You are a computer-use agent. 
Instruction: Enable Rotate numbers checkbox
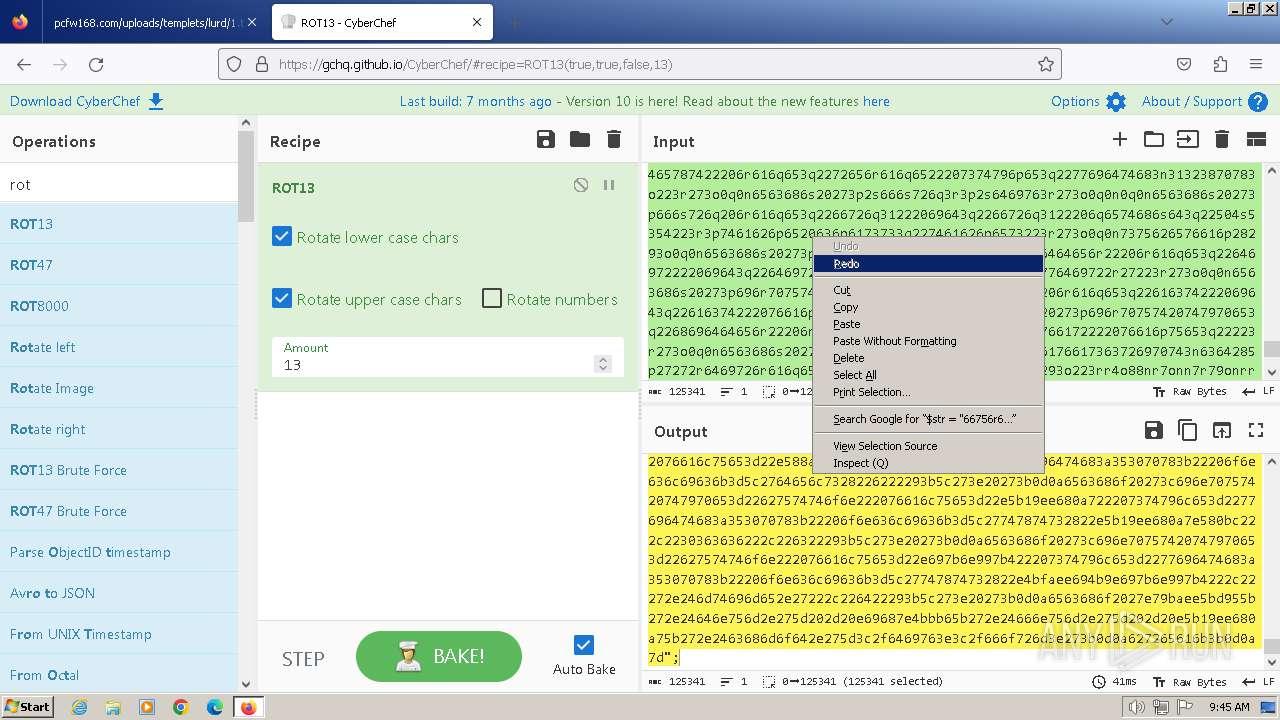[x=492, y=299]
